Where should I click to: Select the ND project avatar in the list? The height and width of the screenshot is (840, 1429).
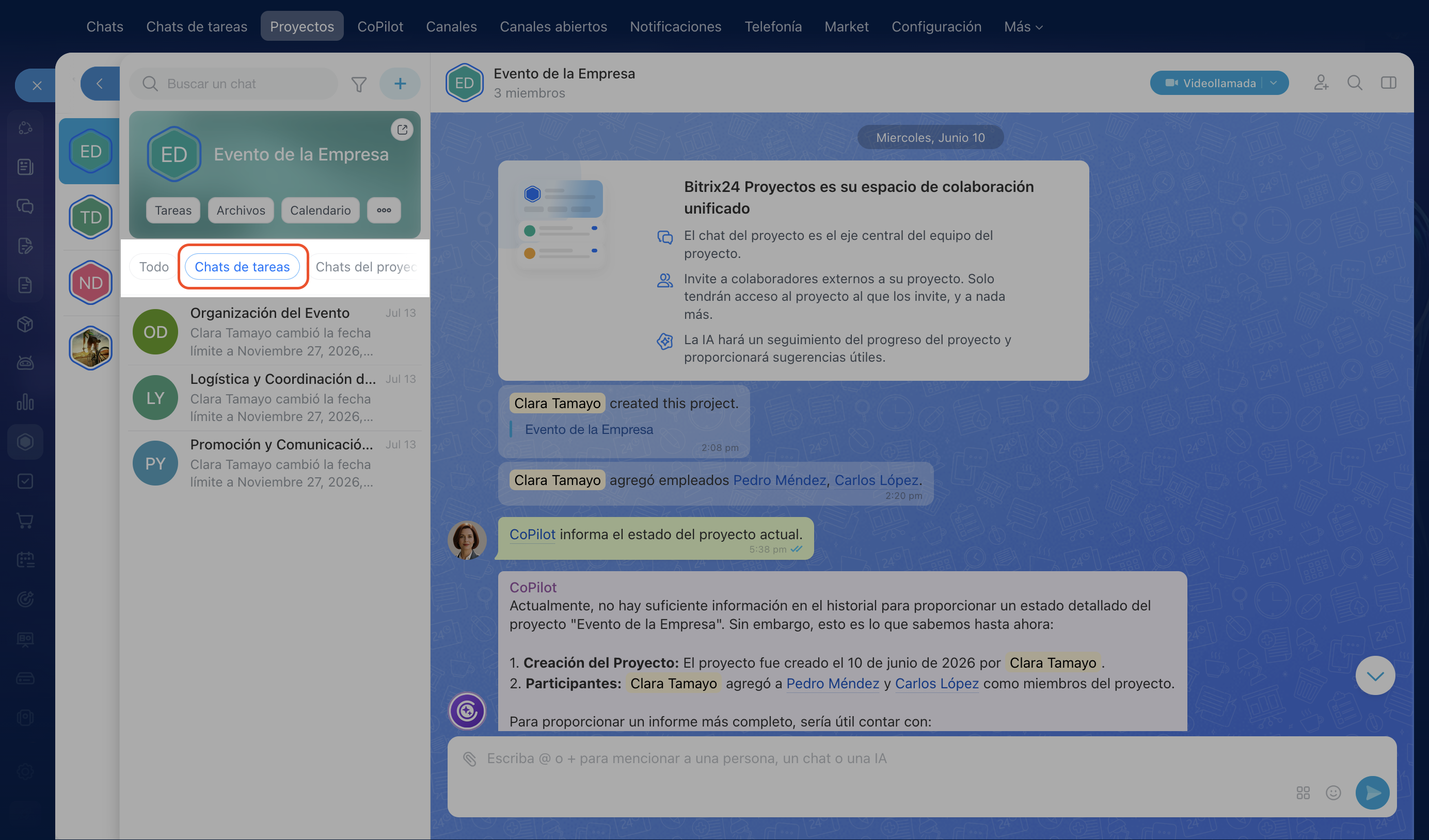click(91, 283)
